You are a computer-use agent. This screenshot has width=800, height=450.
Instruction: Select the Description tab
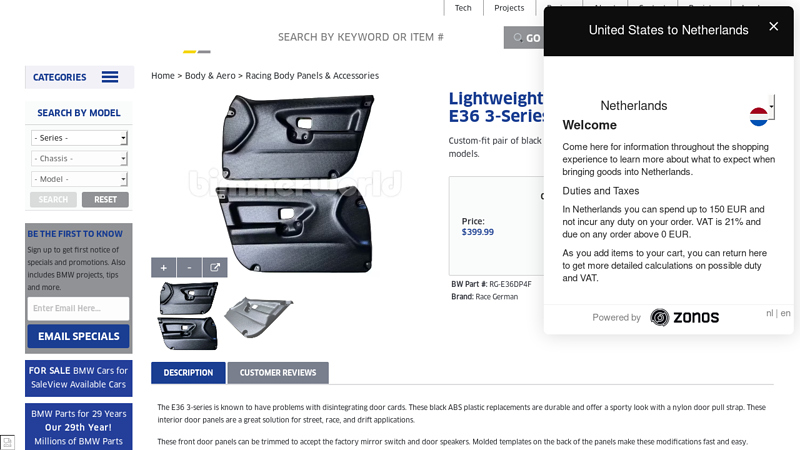tap(188, 373)
